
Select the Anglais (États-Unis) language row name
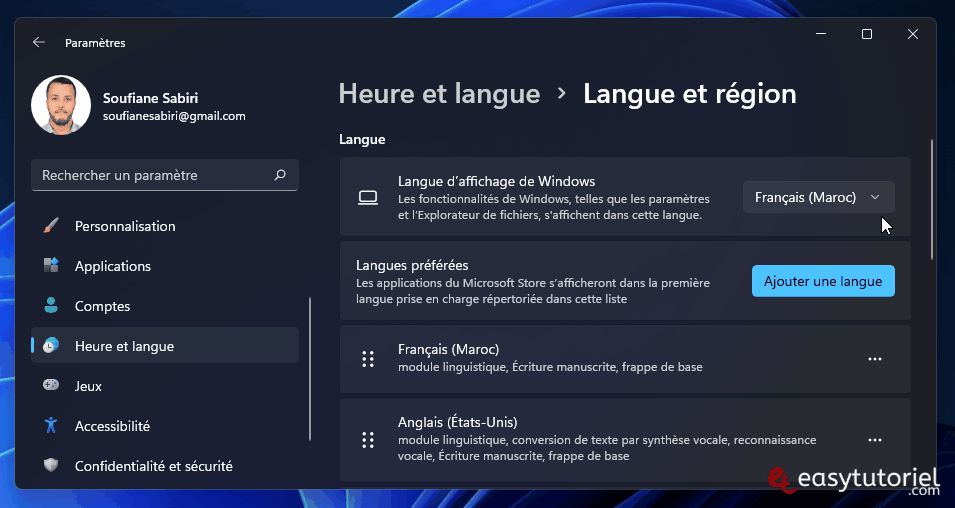457,422
